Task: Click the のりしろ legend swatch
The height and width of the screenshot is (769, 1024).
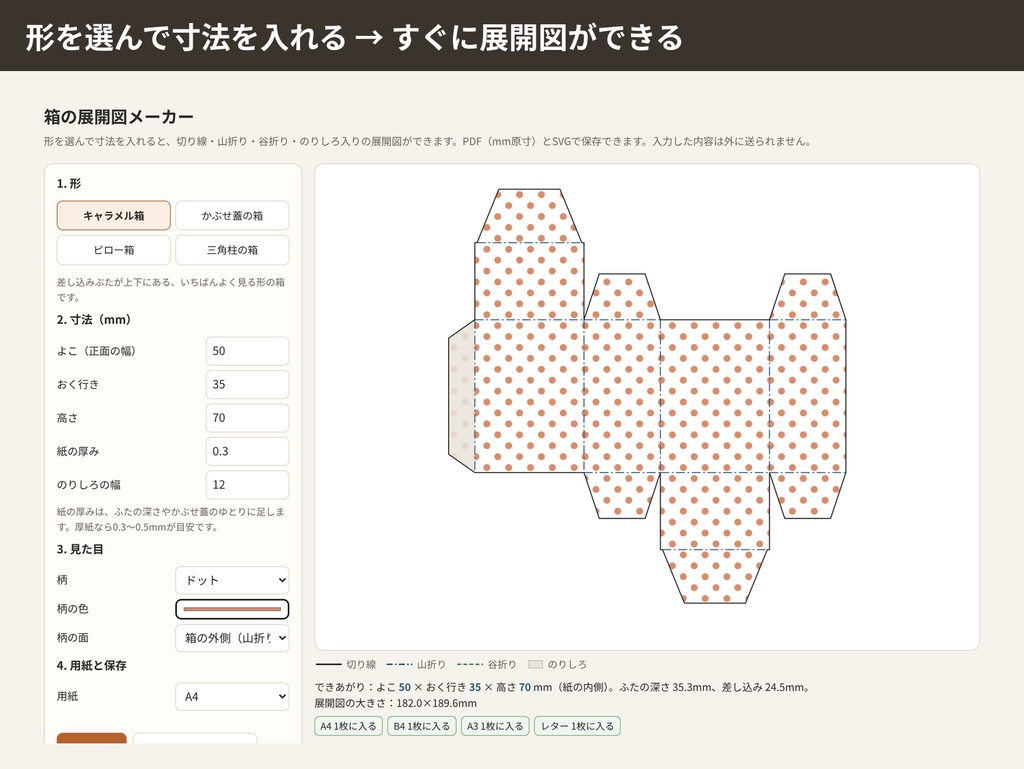Action: pos(536,665)
